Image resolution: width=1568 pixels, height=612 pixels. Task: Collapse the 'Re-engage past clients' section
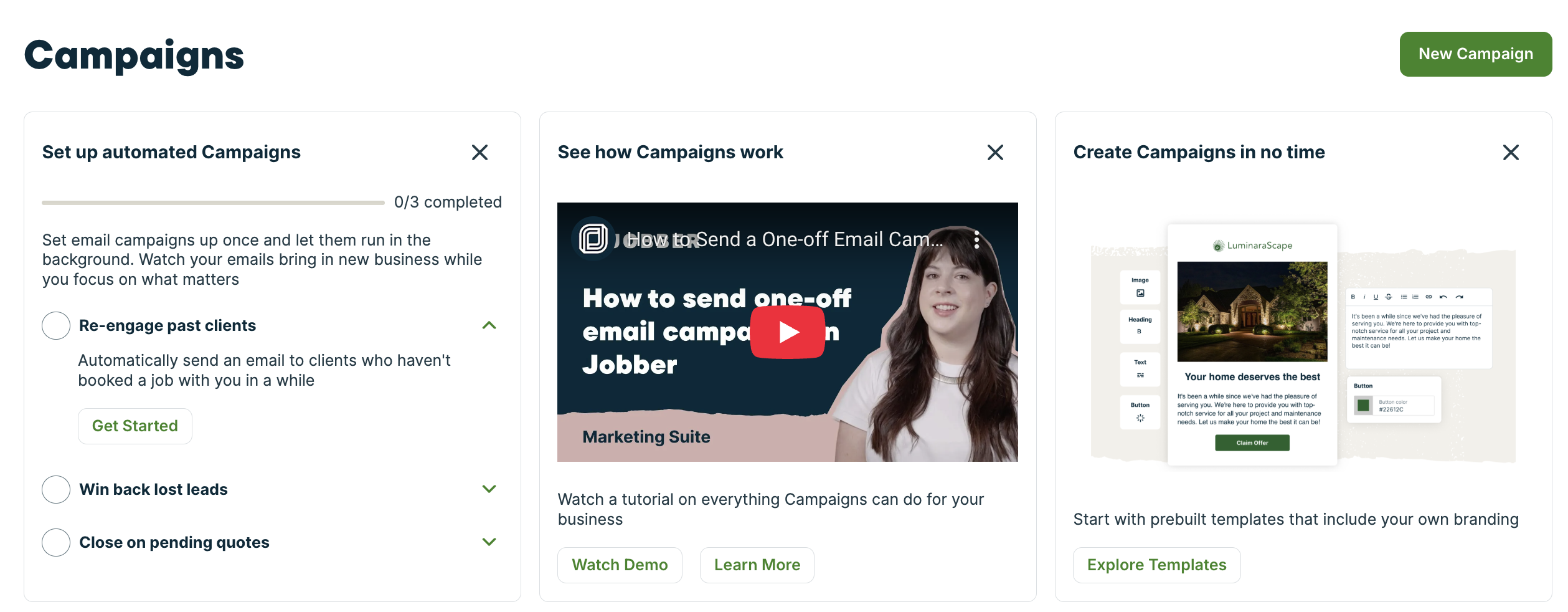489,325
